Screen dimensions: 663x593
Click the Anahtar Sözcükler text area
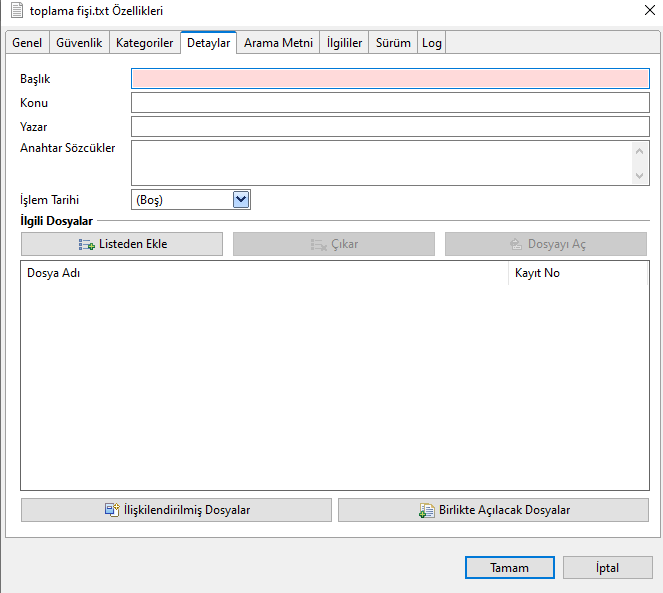(x=382, y=162)
